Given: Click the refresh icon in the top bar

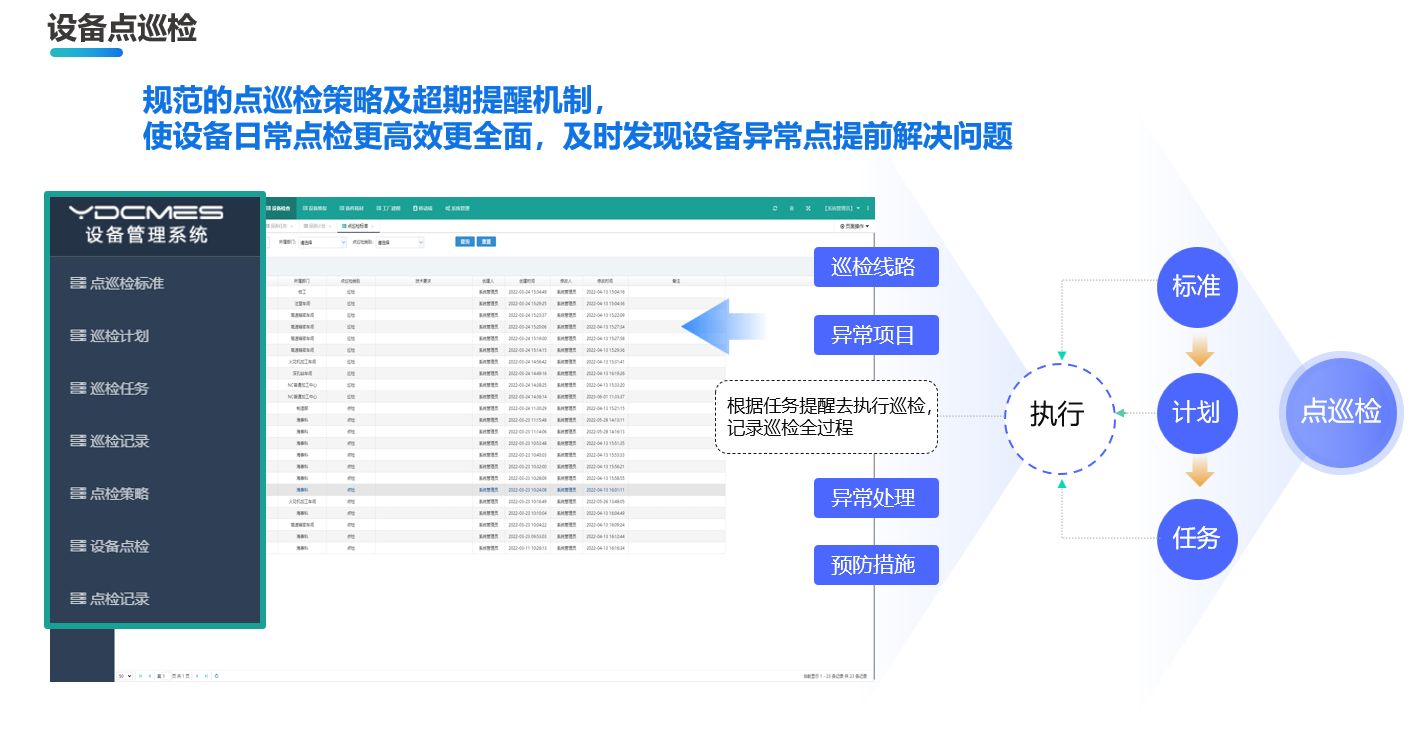Looking at the screenshot, I should (x=775, y=208).
